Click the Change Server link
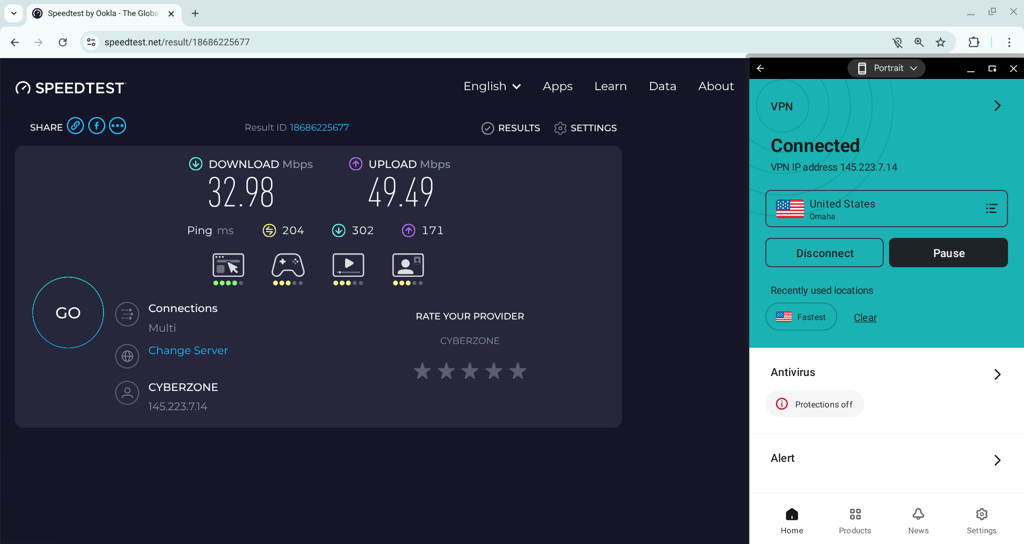Image resolution: width=1024 pixels, height=544 pixels. coord(188,350)
